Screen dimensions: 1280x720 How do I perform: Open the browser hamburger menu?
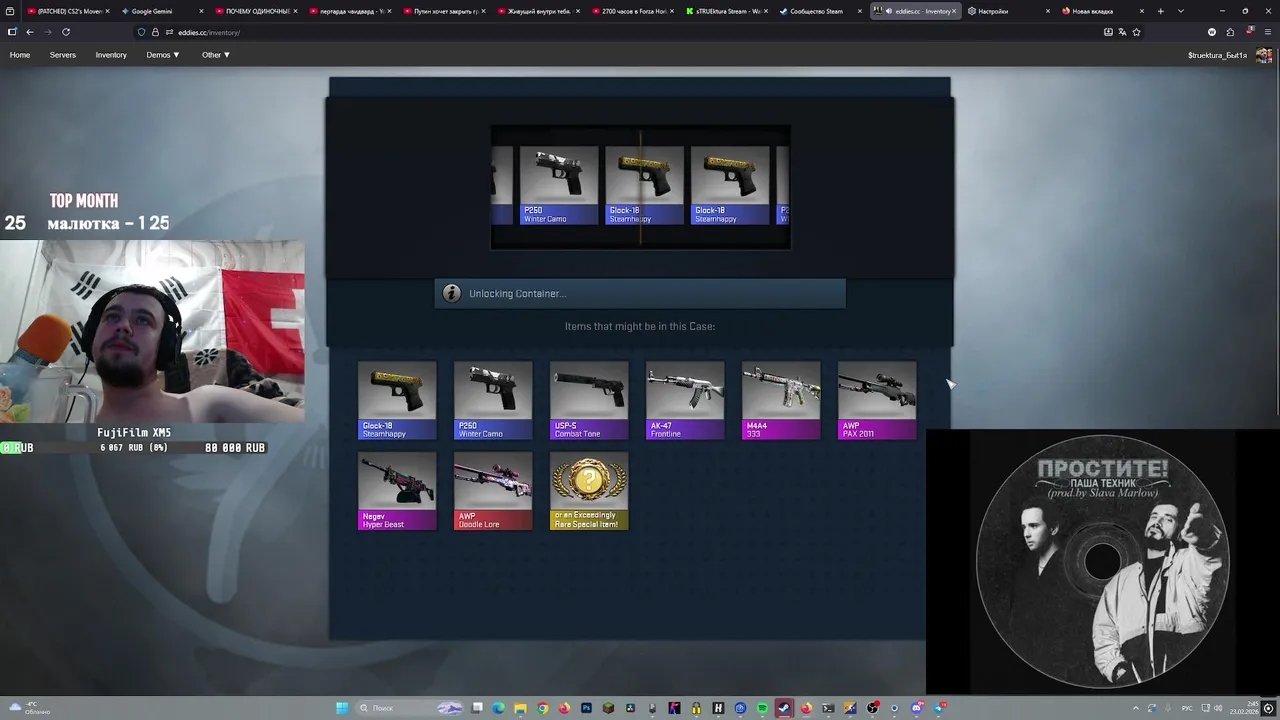click(x=1268, y=32)
